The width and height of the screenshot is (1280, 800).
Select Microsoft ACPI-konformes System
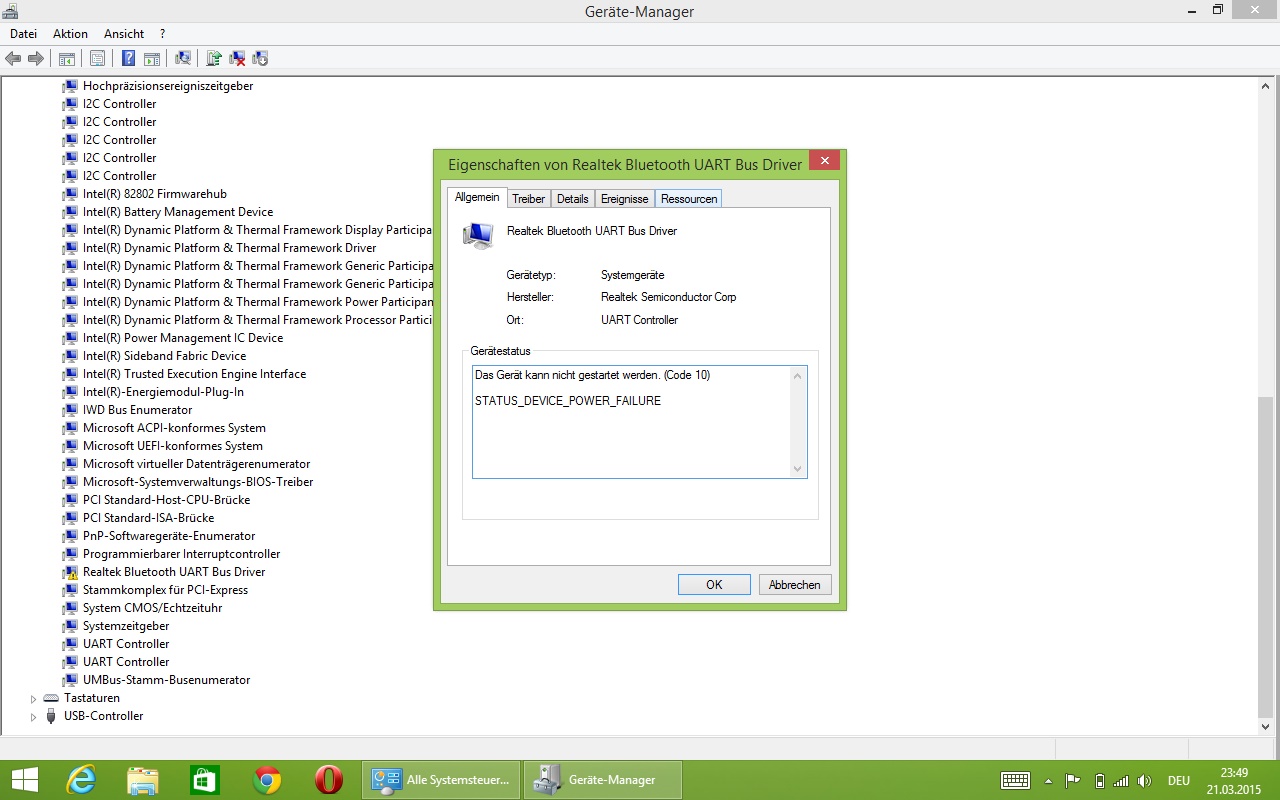click(174, 428)
